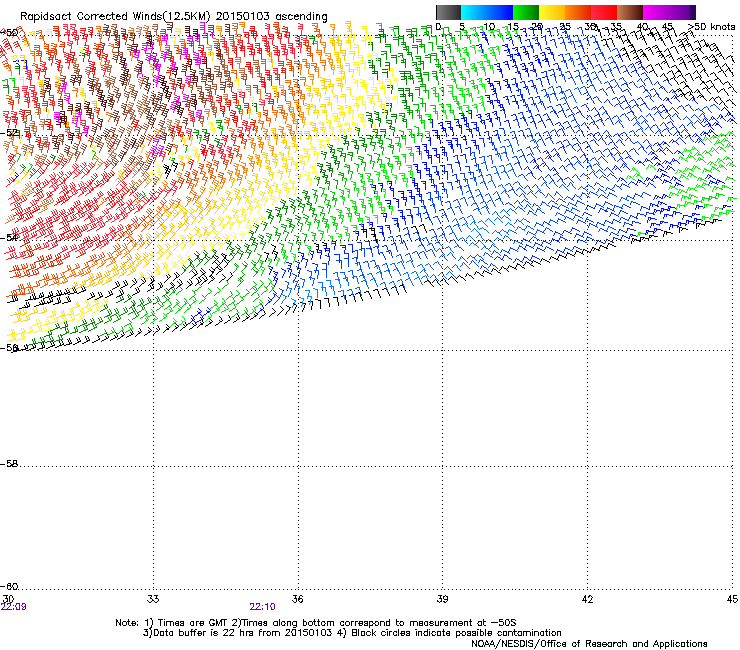This screenshot has width=740, height=650.
Task: Click the '33' longitude axis label
Action: (153, 599)
